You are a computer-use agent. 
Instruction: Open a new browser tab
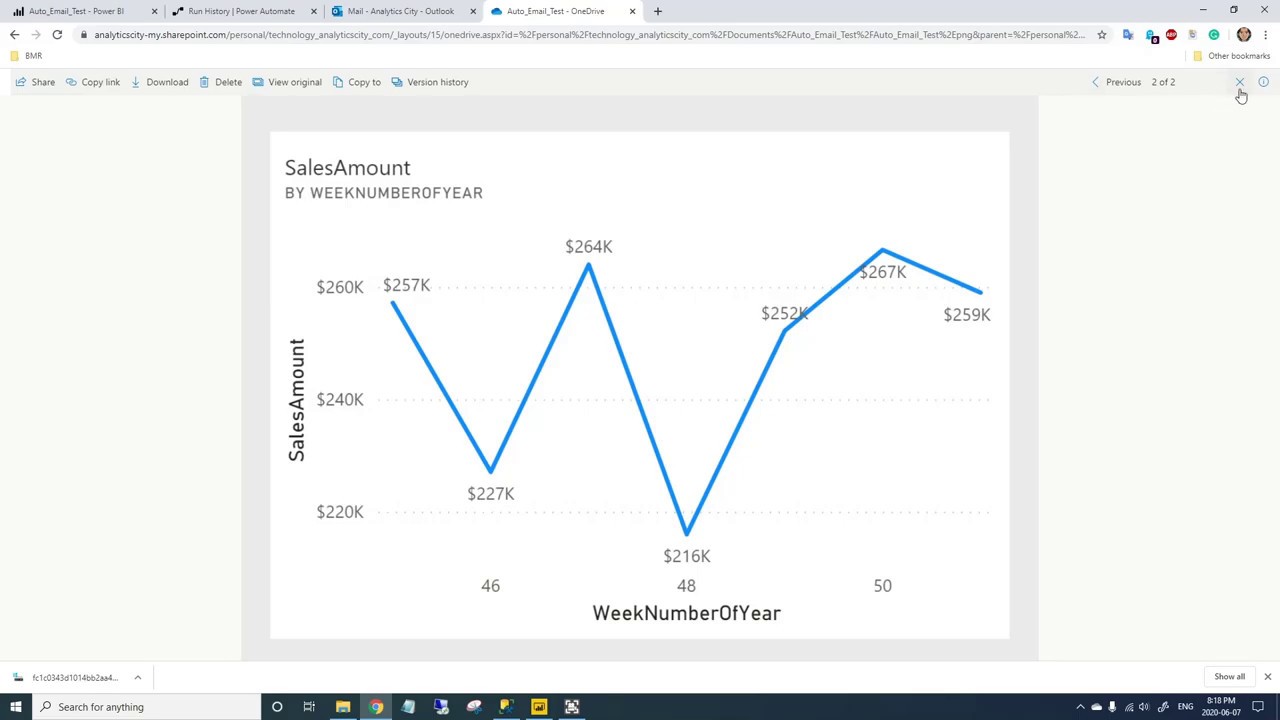[x=657, y=11]
